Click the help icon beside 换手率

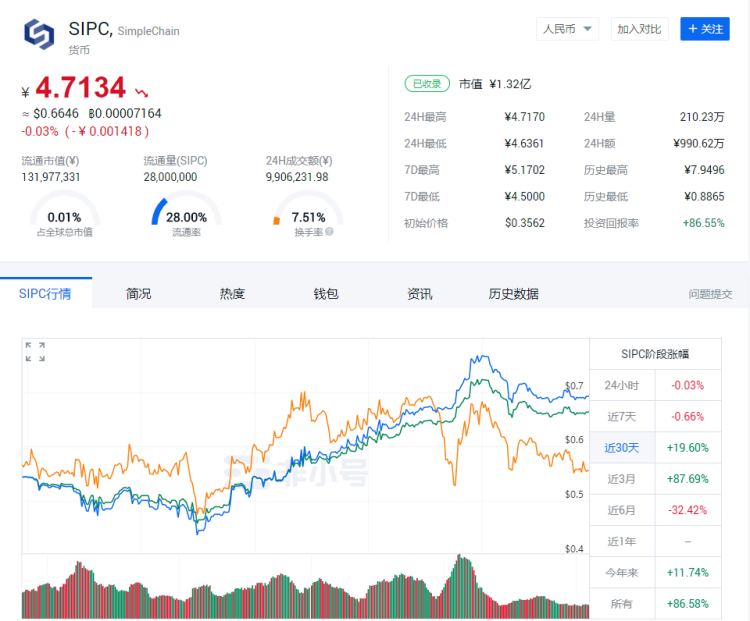click(x=329, y=232)
